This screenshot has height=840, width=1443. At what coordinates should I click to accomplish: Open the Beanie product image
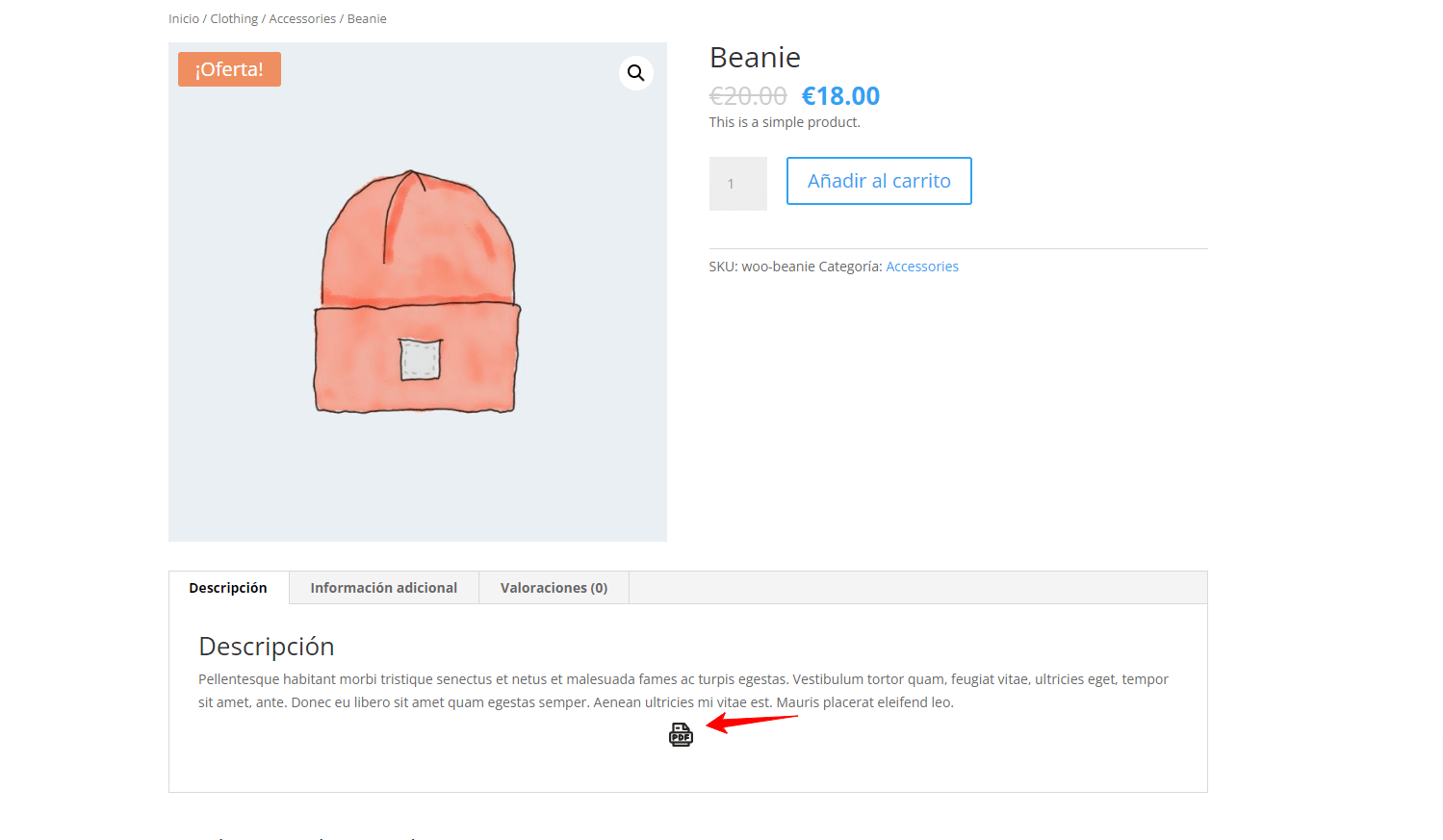[x=418, y=292]
